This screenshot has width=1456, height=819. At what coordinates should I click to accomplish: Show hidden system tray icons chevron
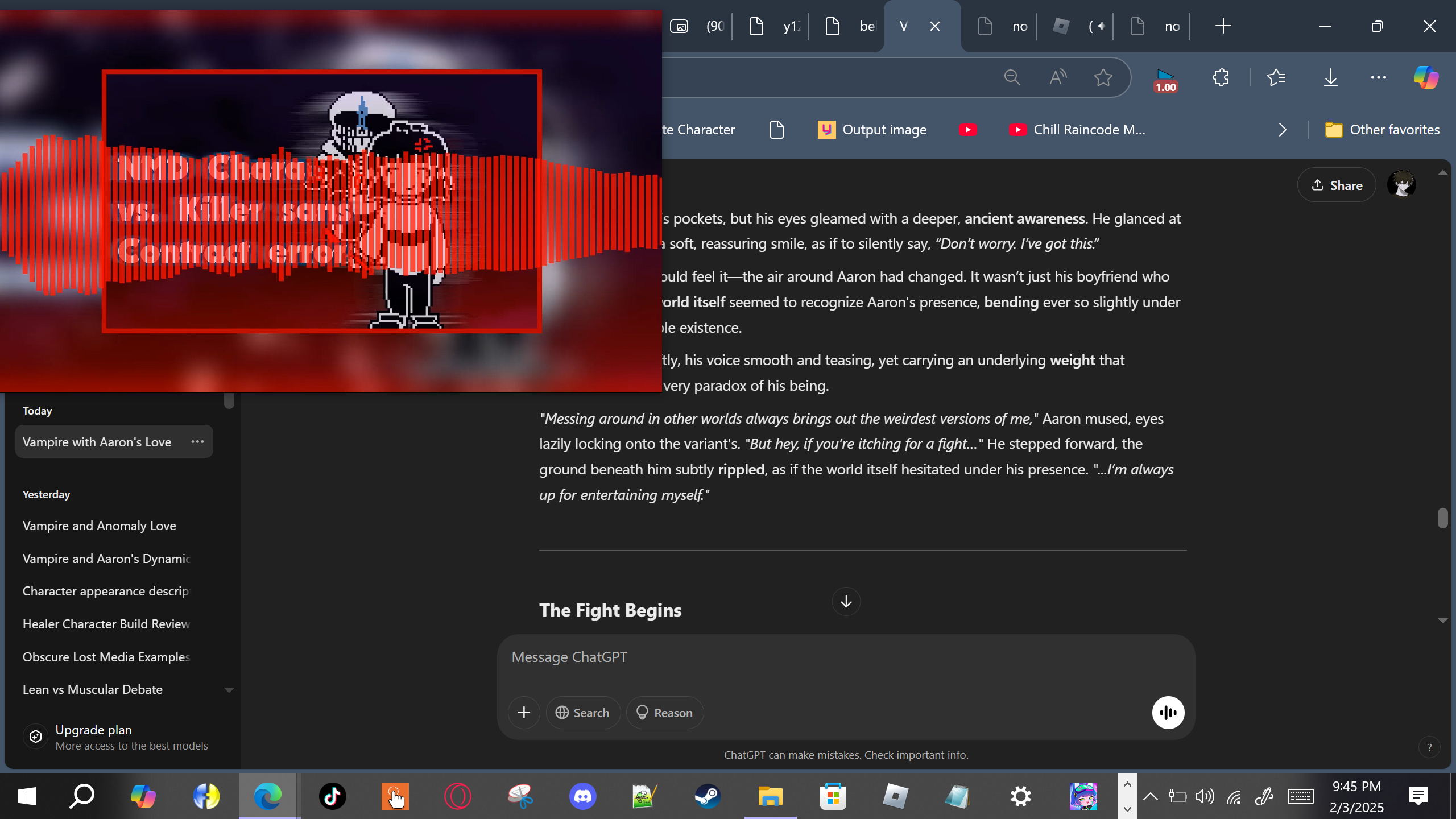(1150, 796)
